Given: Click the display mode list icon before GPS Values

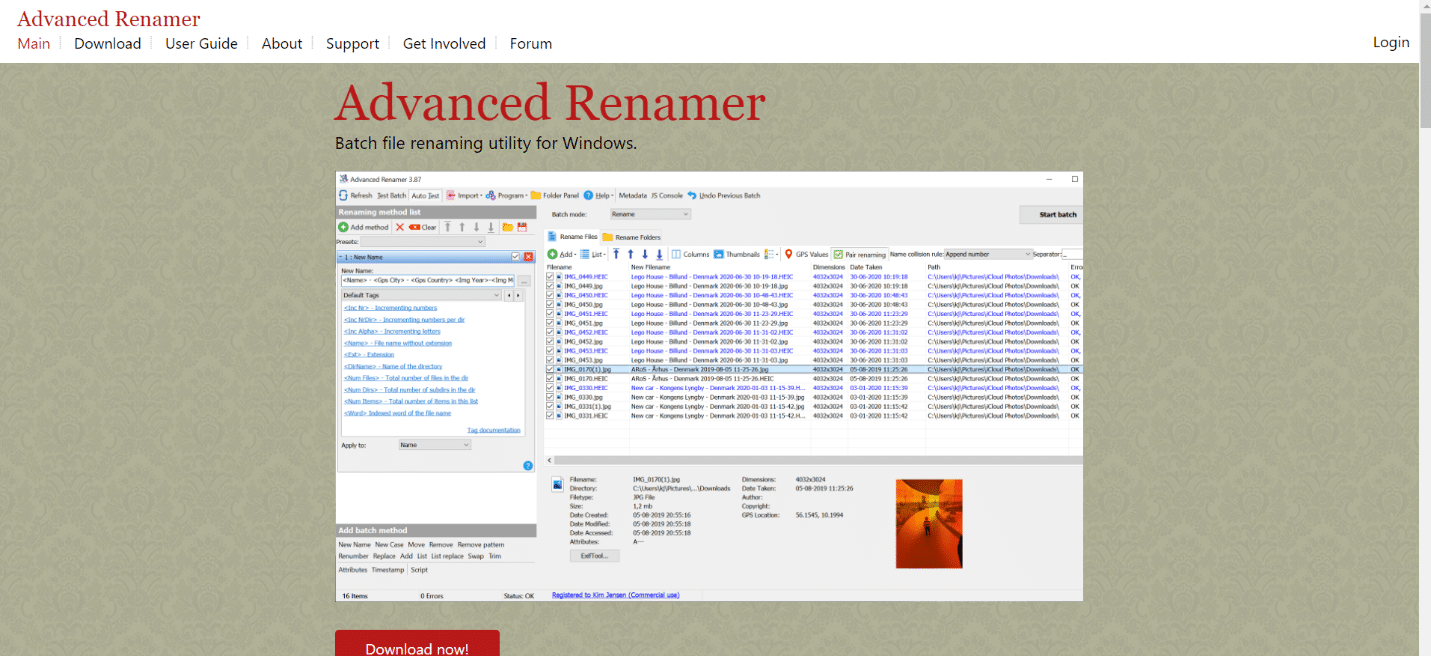Looking at the screenshot, I should [x=769, y=254].
